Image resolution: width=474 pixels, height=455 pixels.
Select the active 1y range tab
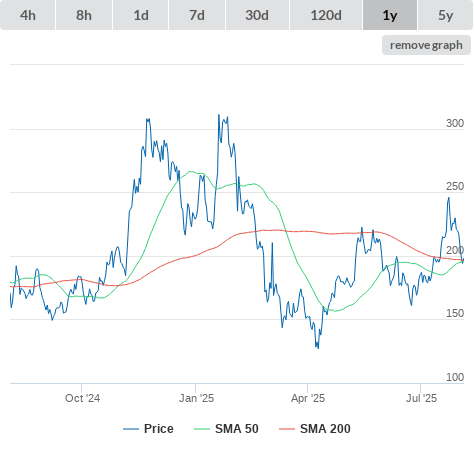click(390, 15)
